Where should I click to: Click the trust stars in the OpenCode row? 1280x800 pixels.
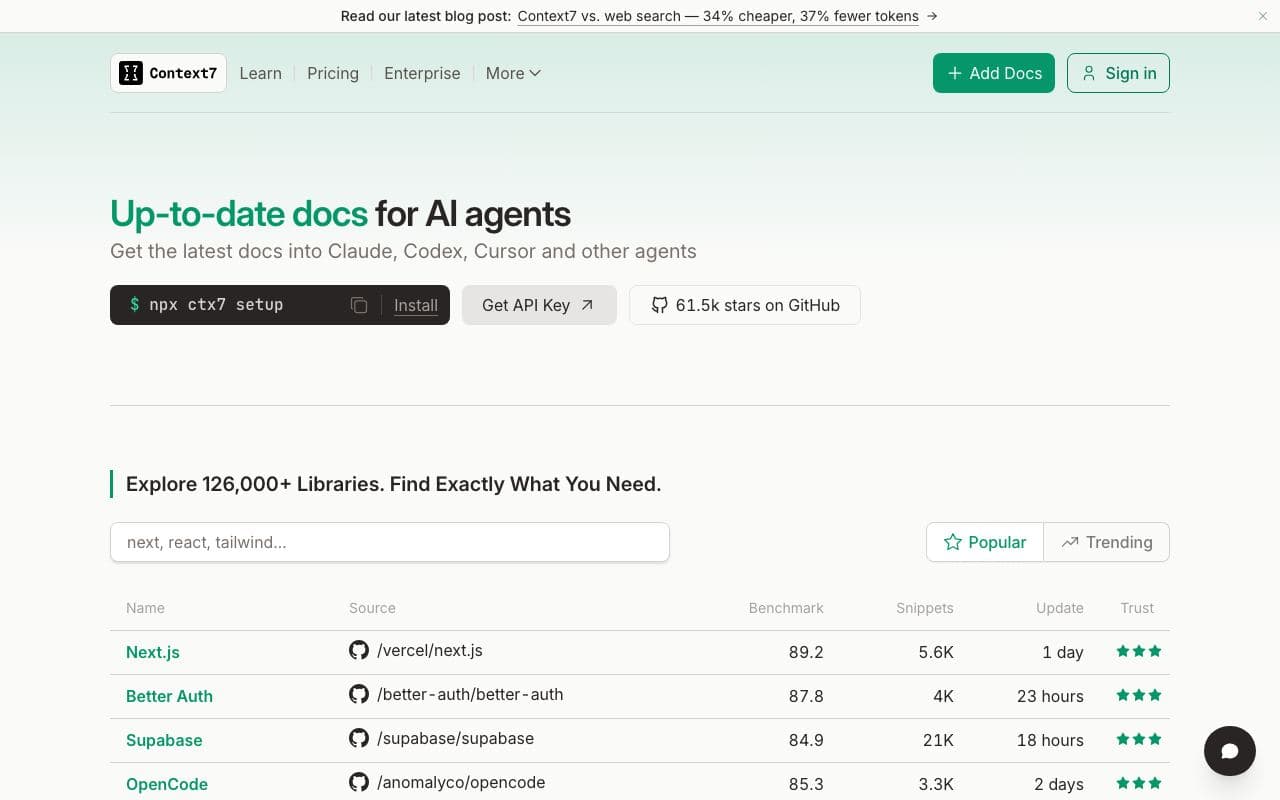(1139, 783)
